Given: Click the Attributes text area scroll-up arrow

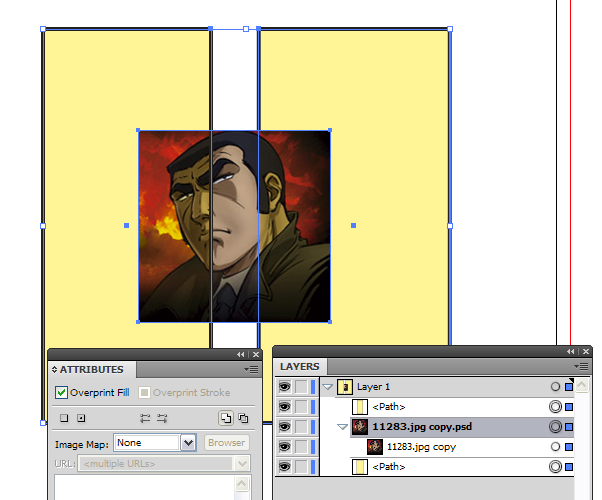Looking at the screenshot, I should [242, 483].
